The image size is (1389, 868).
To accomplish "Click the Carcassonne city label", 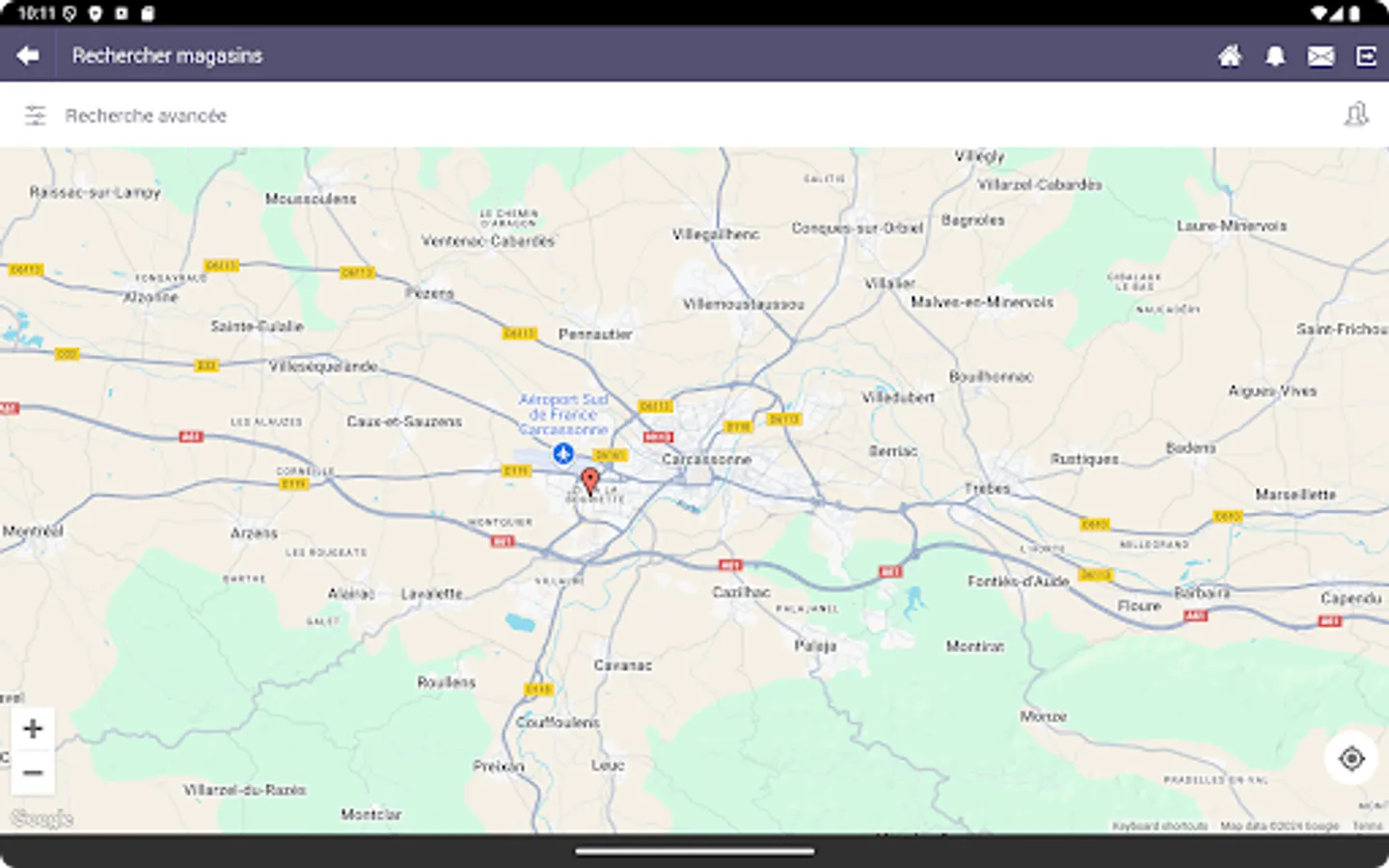I will [705, 460].
